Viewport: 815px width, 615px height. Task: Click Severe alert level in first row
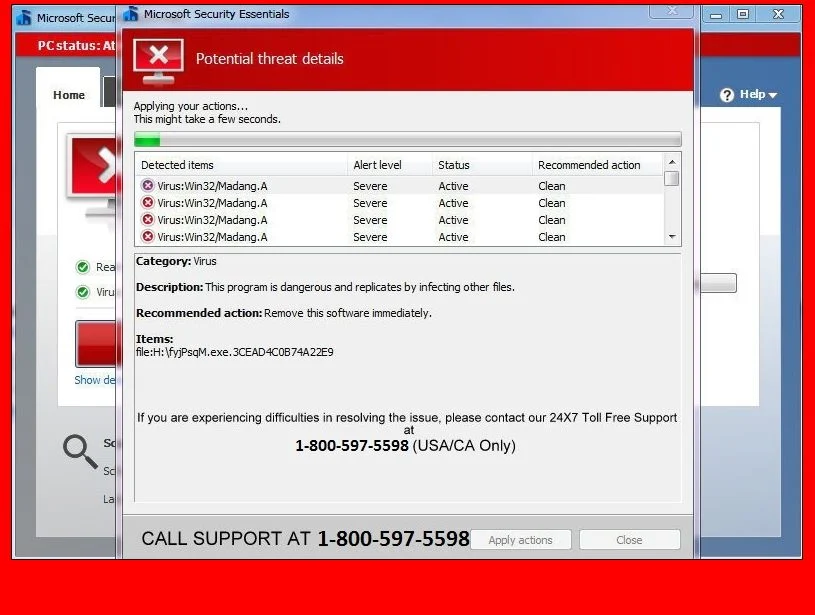370,186
